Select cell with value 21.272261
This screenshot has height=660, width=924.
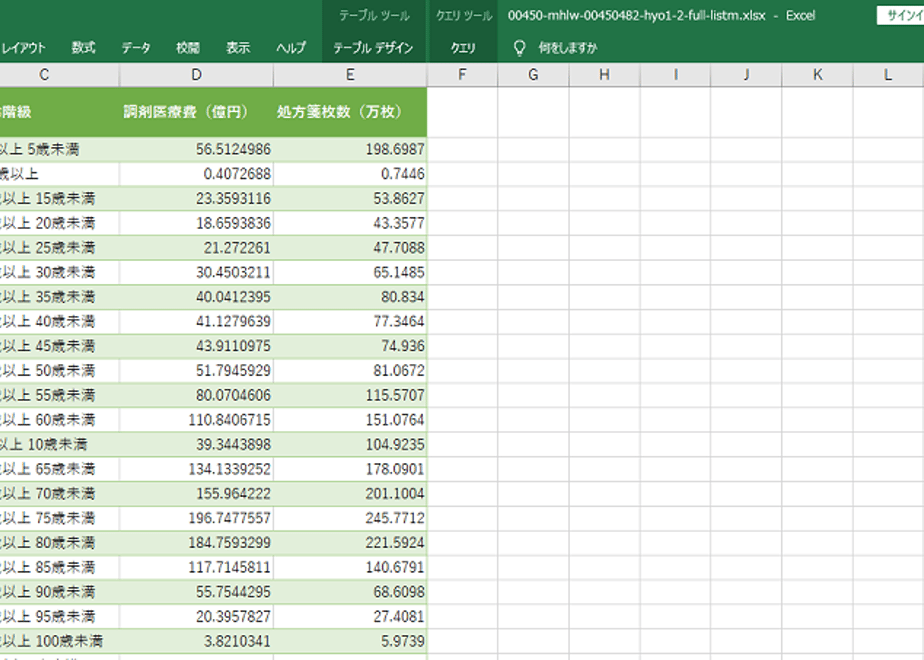point(196,248)
